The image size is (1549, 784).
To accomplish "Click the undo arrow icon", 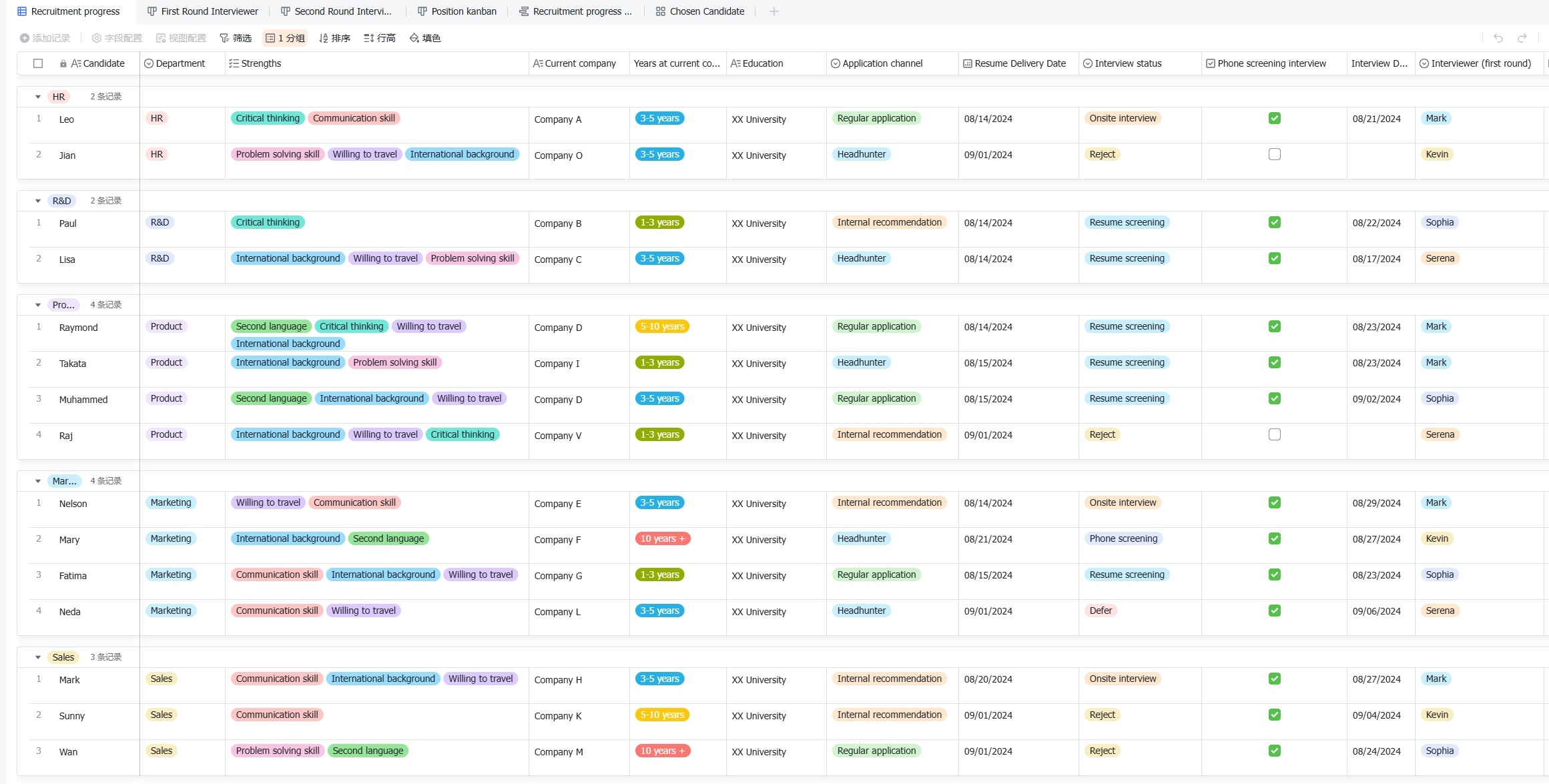I will (x=1498, y=38).
